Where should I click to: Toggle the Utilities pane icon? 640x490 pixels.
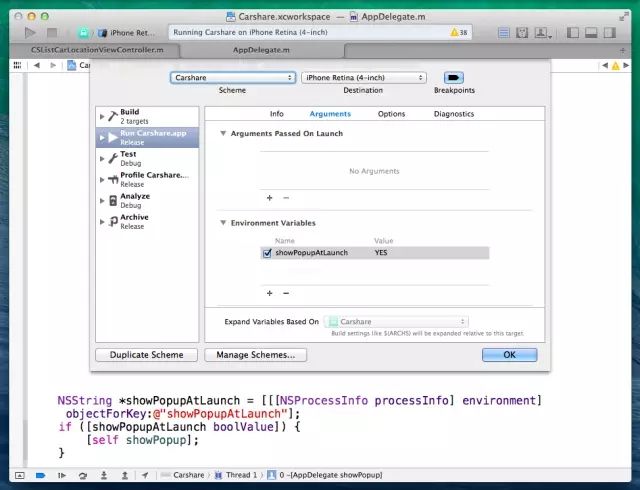pos(609,33)
